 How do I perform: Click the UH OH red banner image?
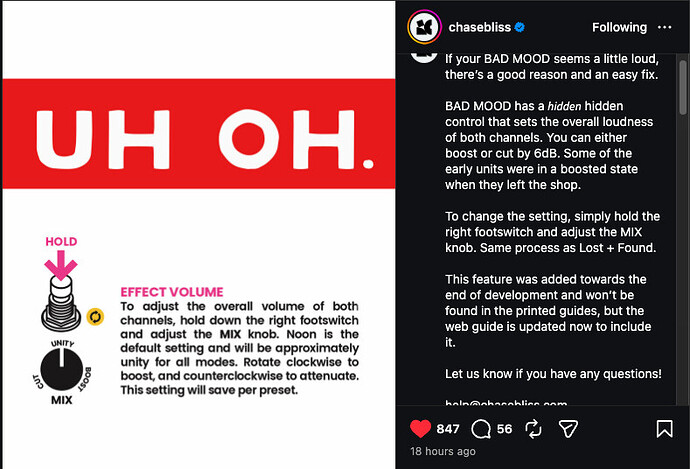tap(198, 134)
